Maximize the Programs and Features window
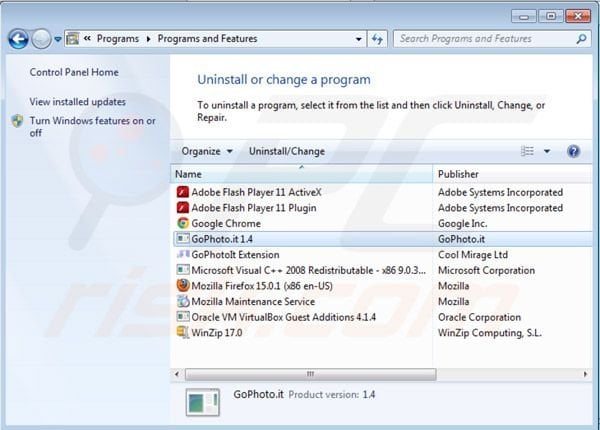This screenshot has height=430, width=600. [x=551, y=16]
